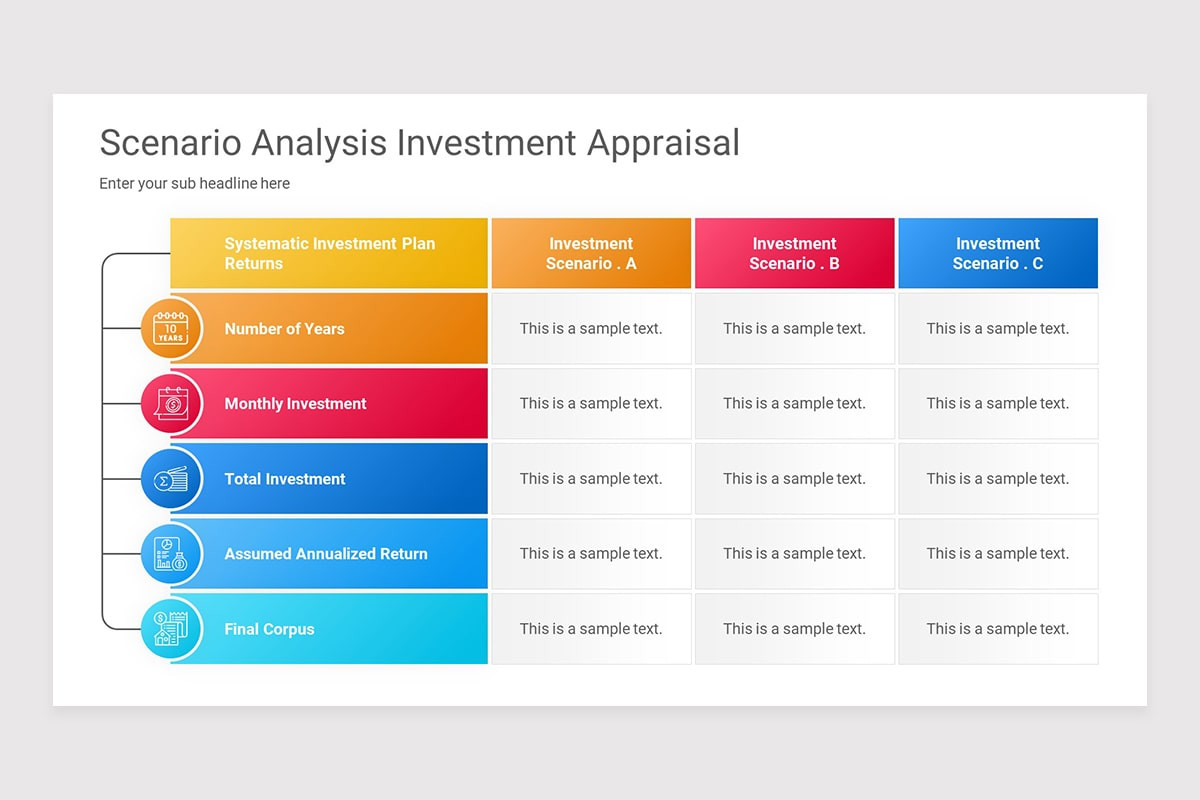
Task: Select the Monthly Investment calendar coin icon
Action: point(171,403)
